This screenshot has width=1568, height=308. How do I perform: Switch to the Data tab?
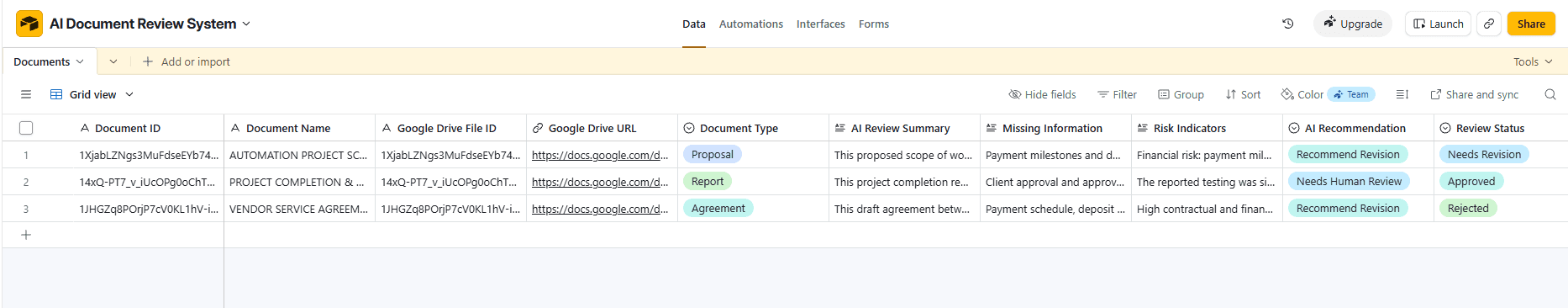tap(694, 24)
